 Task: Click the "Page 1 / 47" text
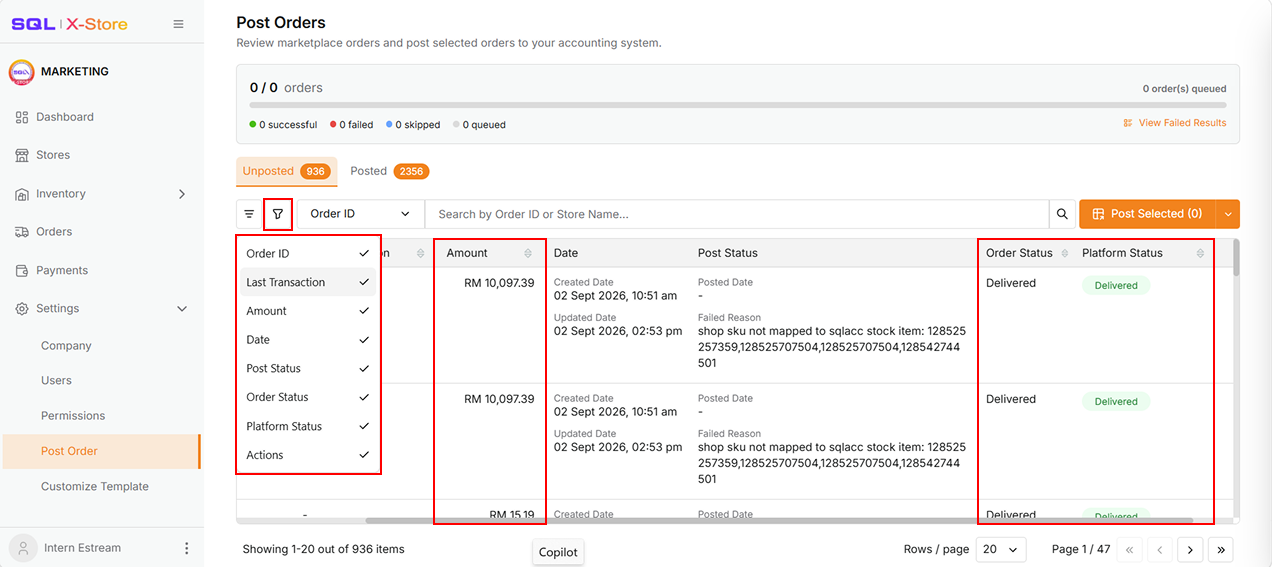point(1081,549)
